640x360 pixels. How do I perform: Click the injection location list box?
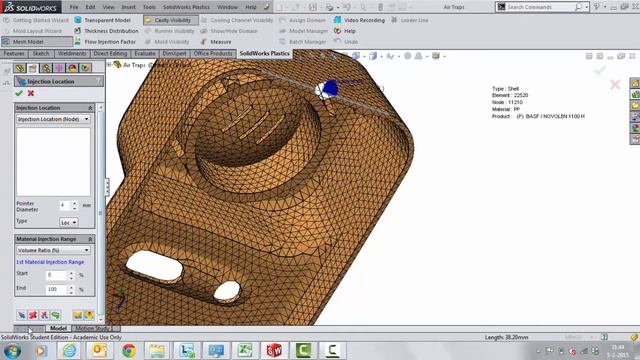(53, 162)
